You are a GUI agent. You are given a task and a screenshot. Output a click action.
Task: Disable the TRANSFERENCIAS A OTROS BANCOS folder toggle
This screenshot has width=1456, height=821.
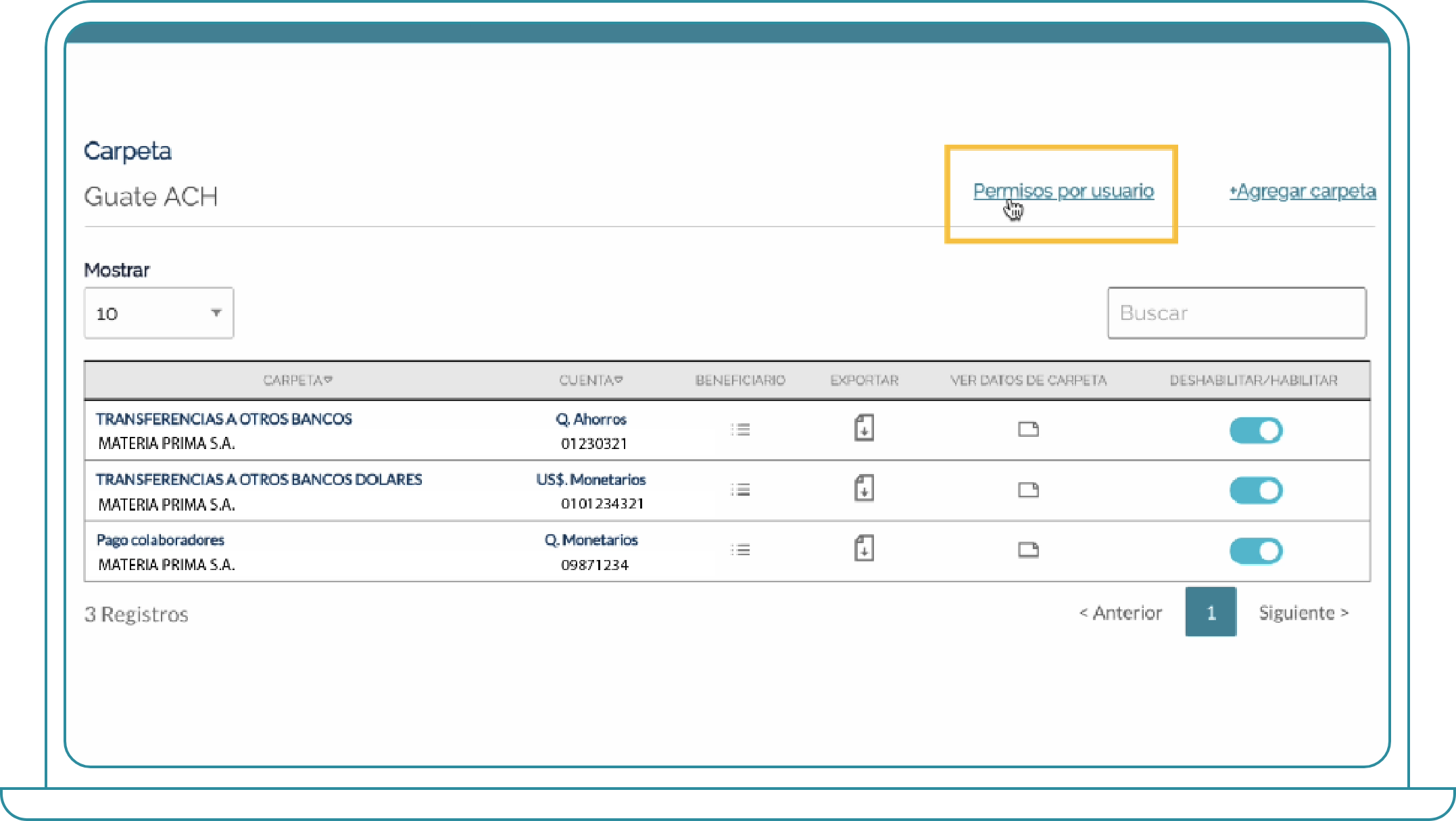[x=1255, y=431]
